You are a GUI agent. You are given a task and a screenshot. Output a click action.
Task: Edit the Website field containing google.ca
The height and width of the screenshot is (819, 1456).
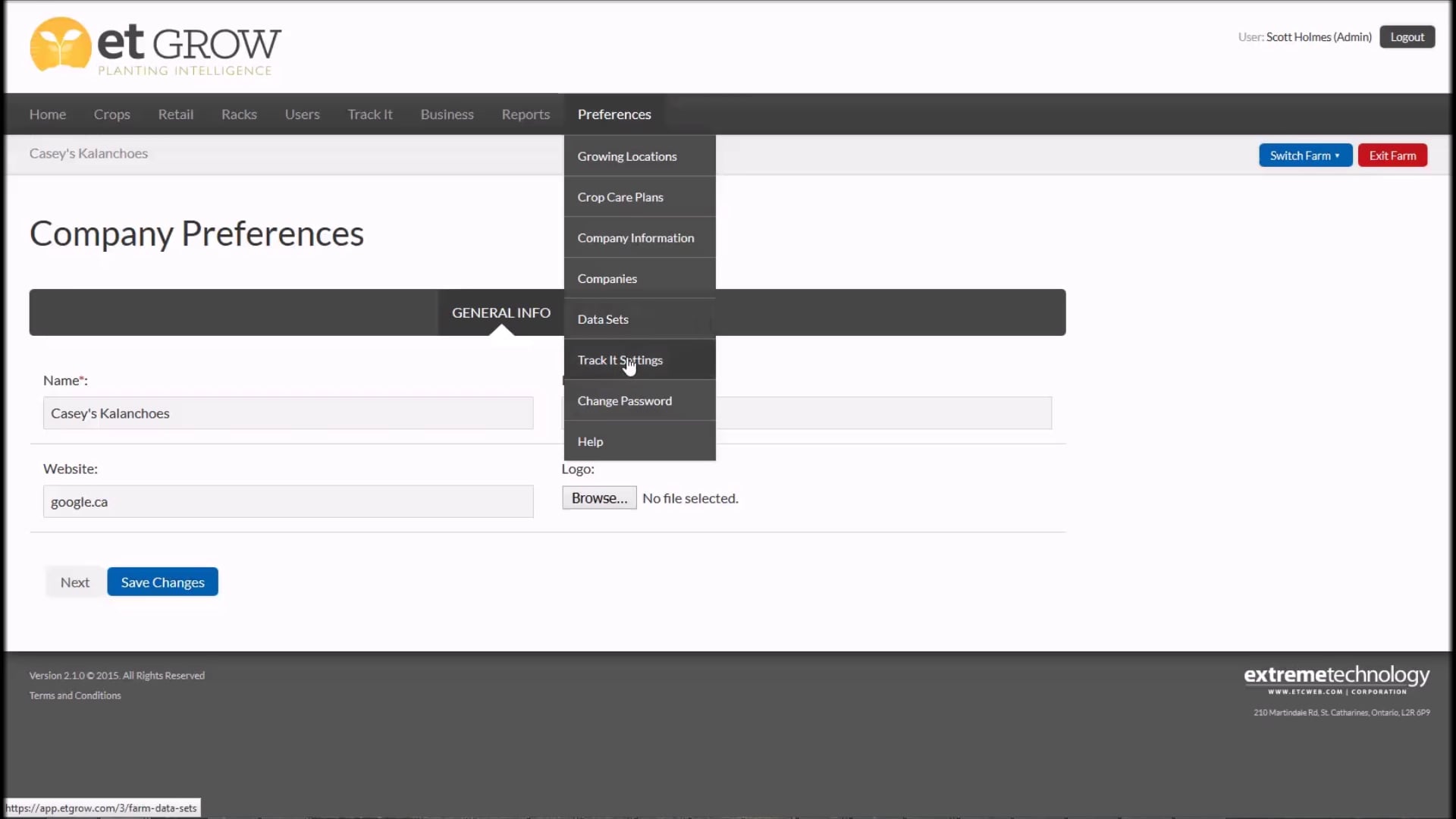coord(287,501)
